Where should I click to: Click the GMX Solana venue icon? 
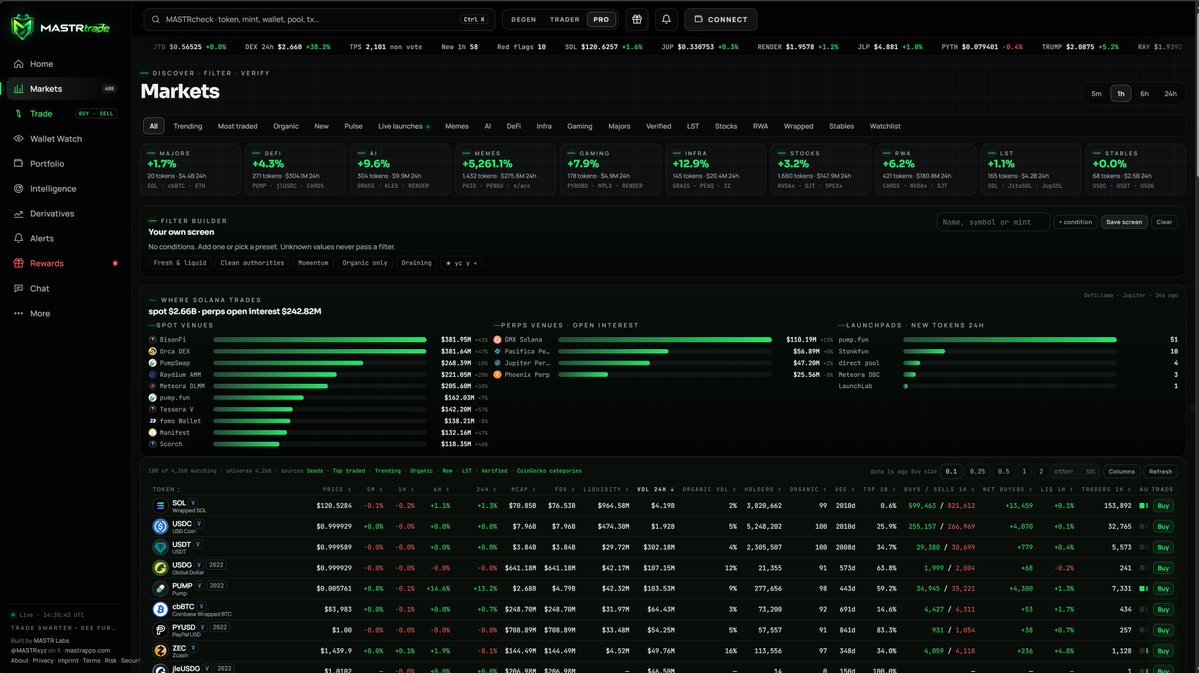pos(498,340)
